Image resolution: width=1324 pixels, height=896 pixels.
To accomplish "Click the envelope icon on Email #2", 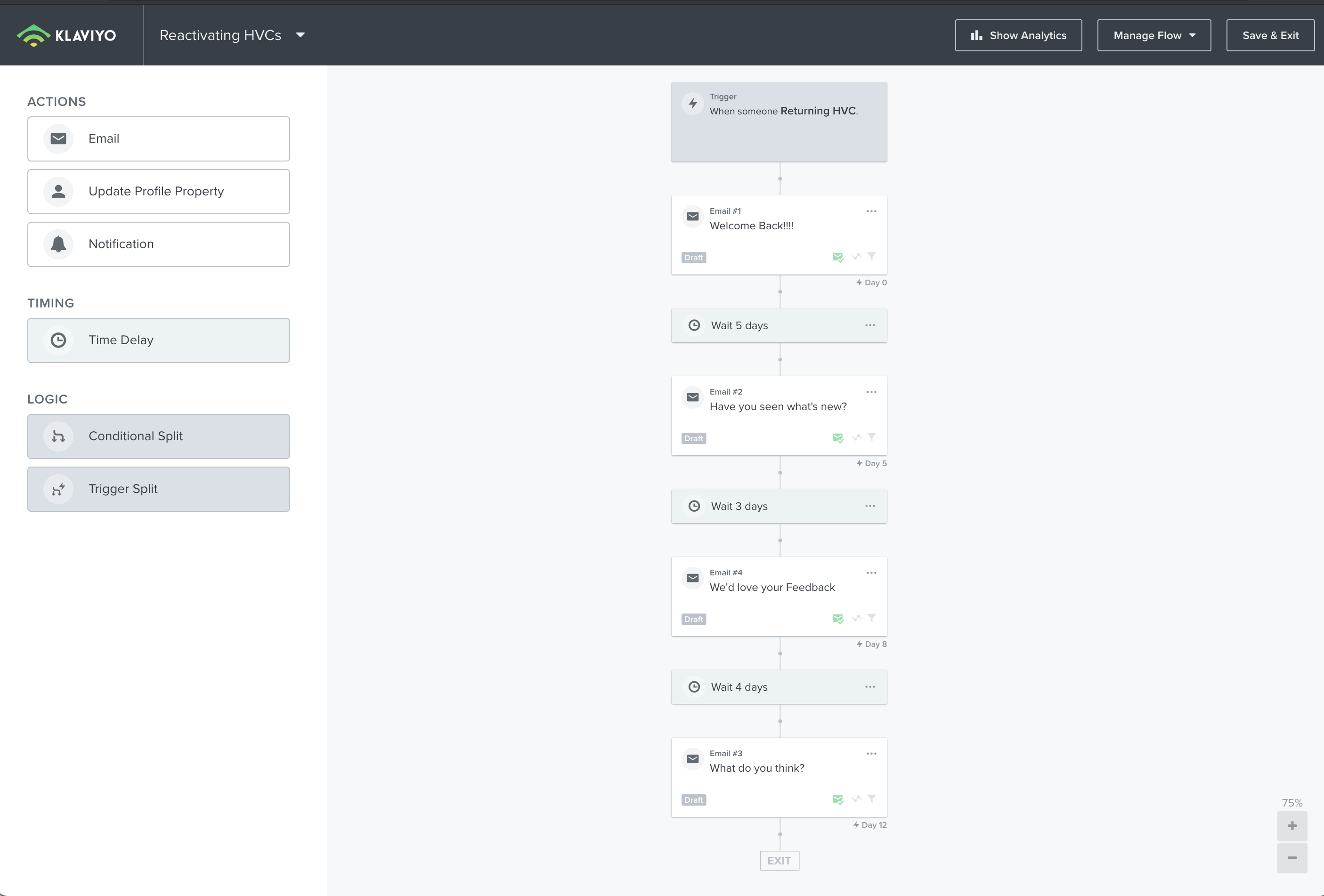I will click(x=693, y=397).
